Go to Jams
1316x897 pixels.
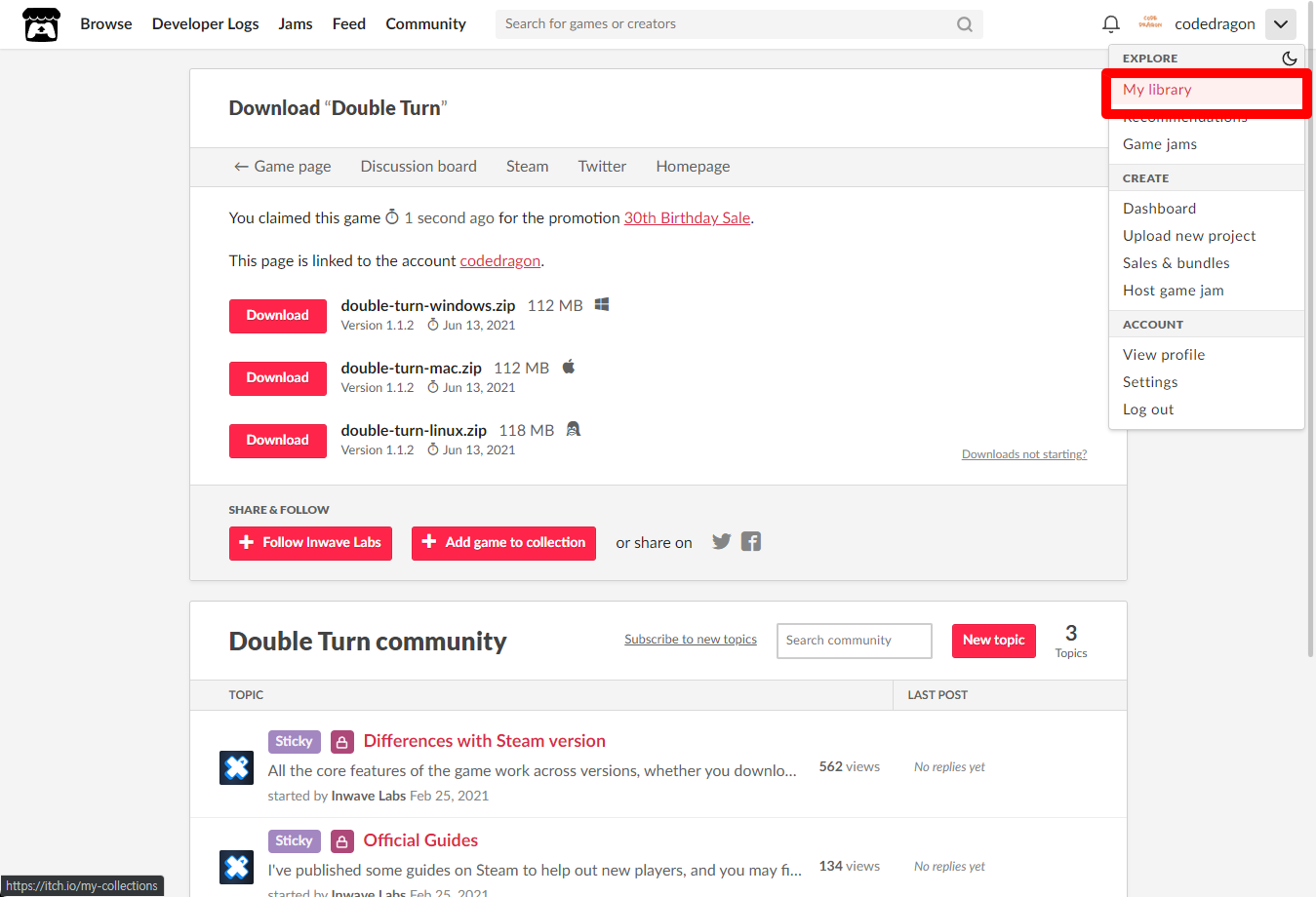tap(296, 24)
